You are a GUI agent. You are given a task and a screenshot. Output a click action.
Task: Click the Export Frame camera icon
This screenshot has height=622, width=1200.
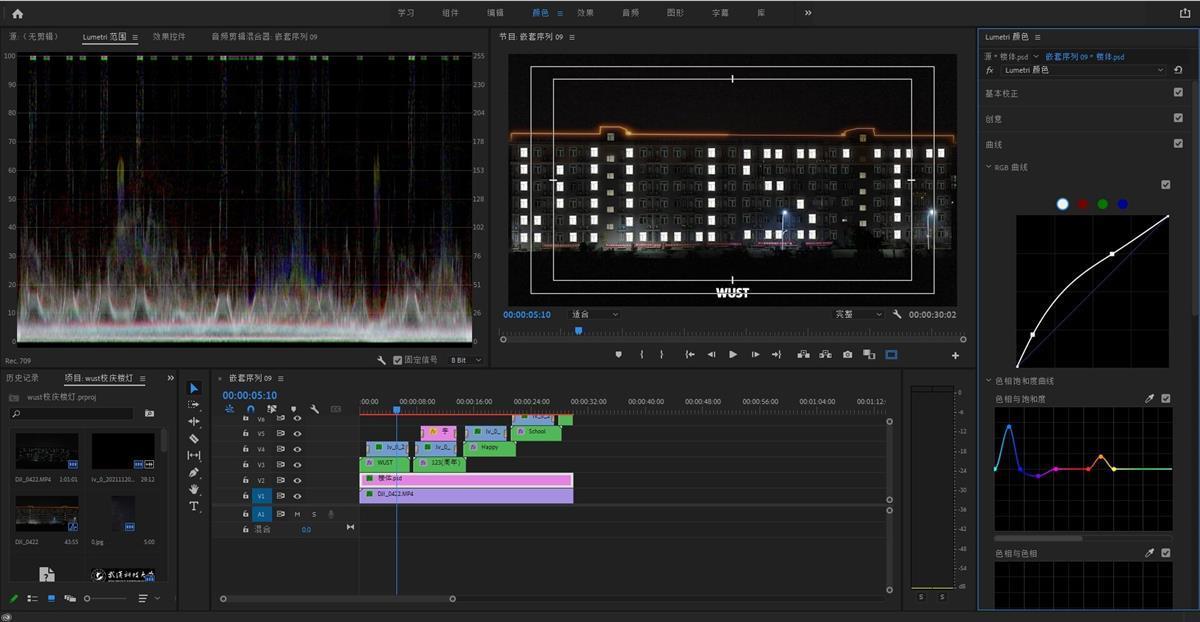click(847, 355)
